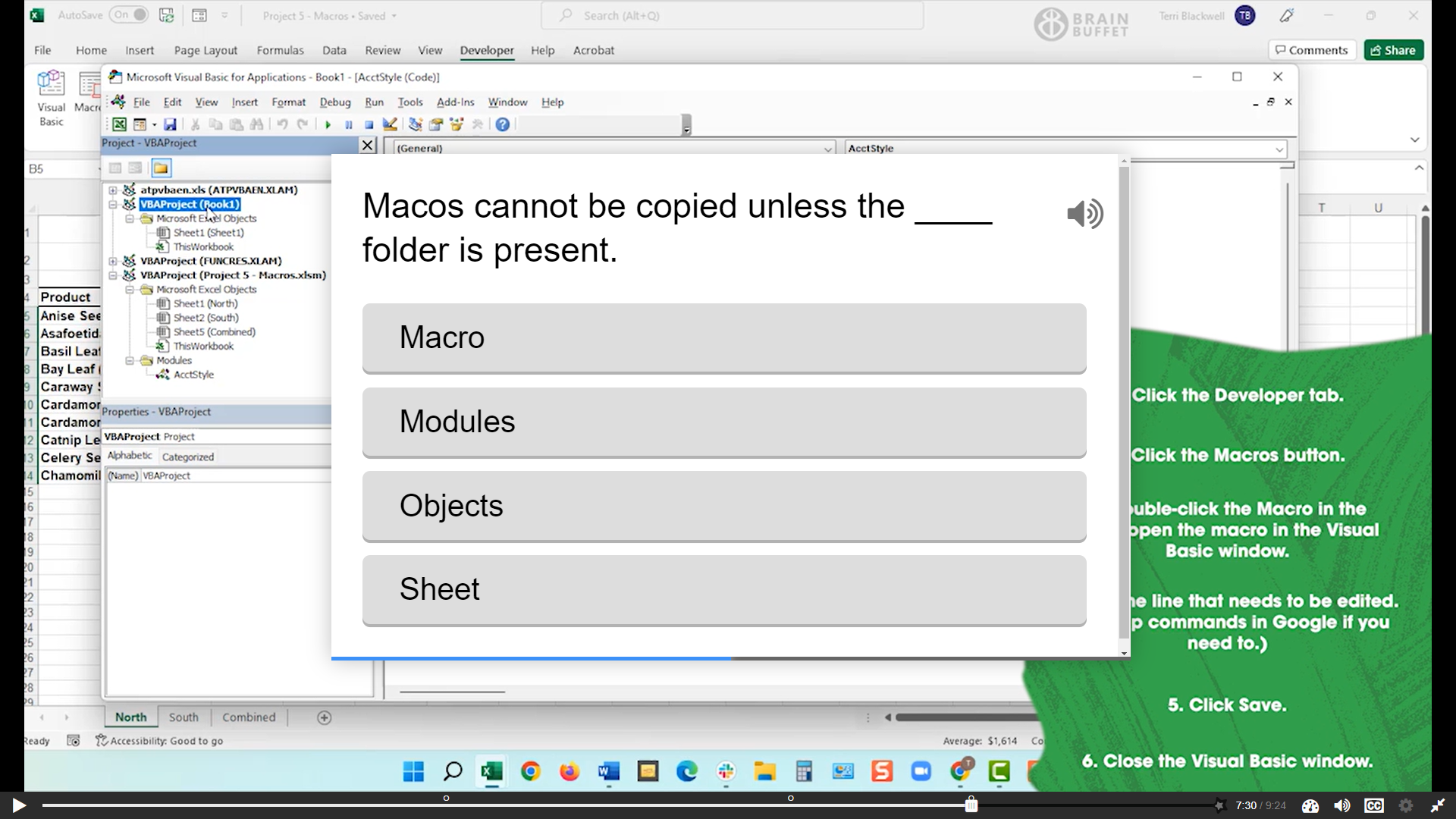Open Excel from the taskbar

[x=491, y=771]
